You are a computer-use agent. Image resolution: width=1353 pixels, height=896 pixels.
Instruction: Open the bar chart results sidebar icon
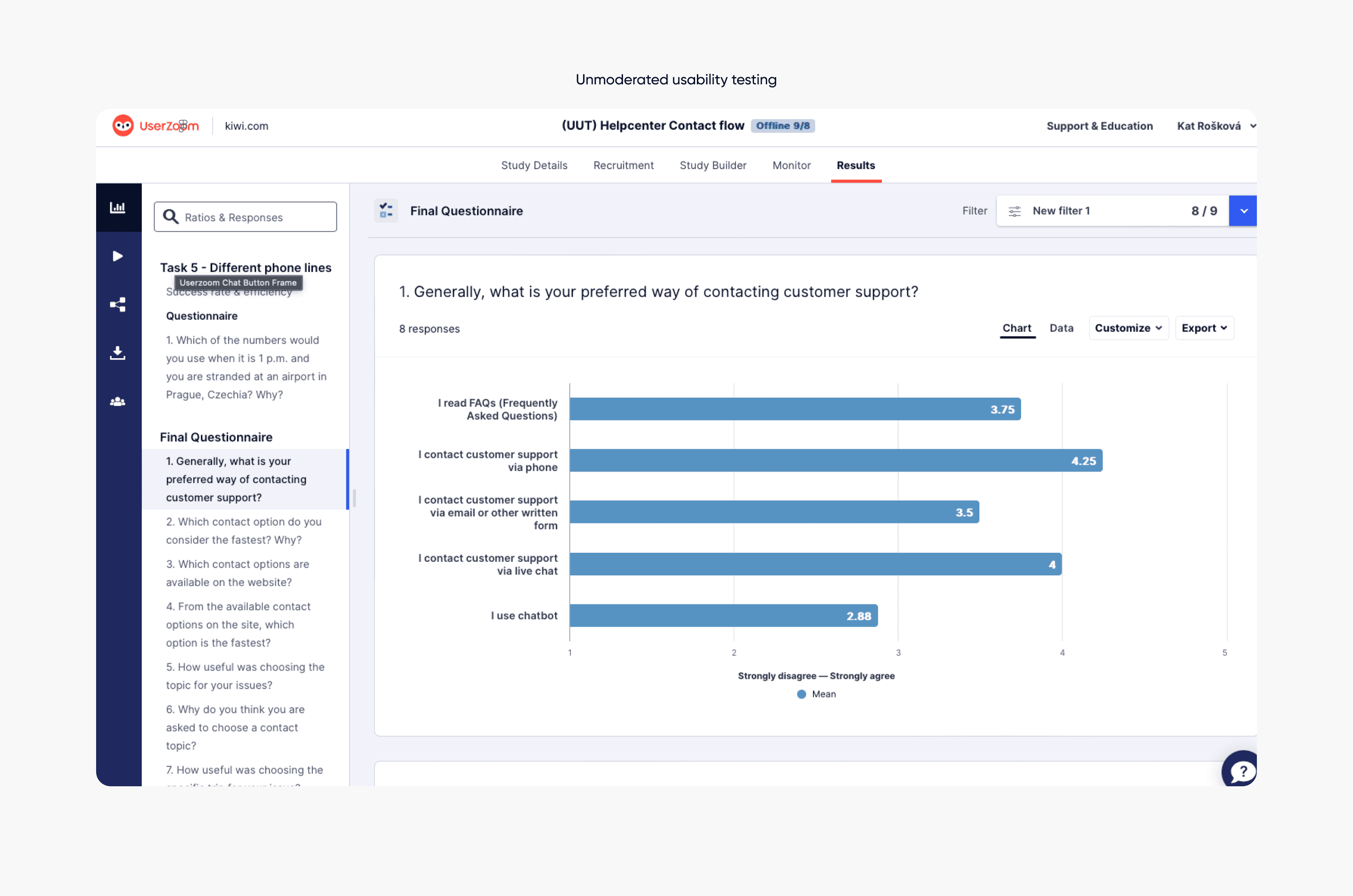tap(118, 207)
